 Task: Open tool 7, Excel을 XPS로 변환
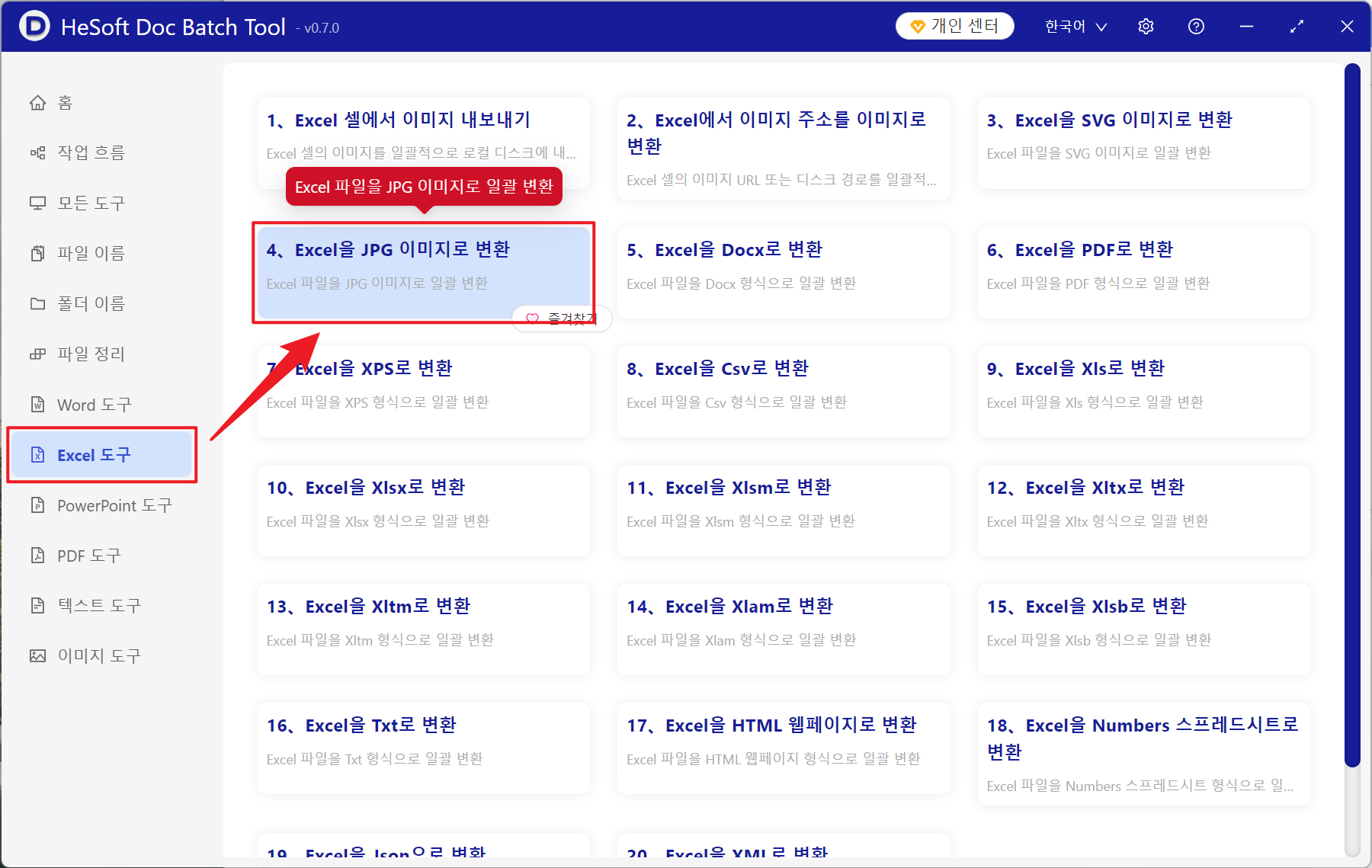point(424,391)
